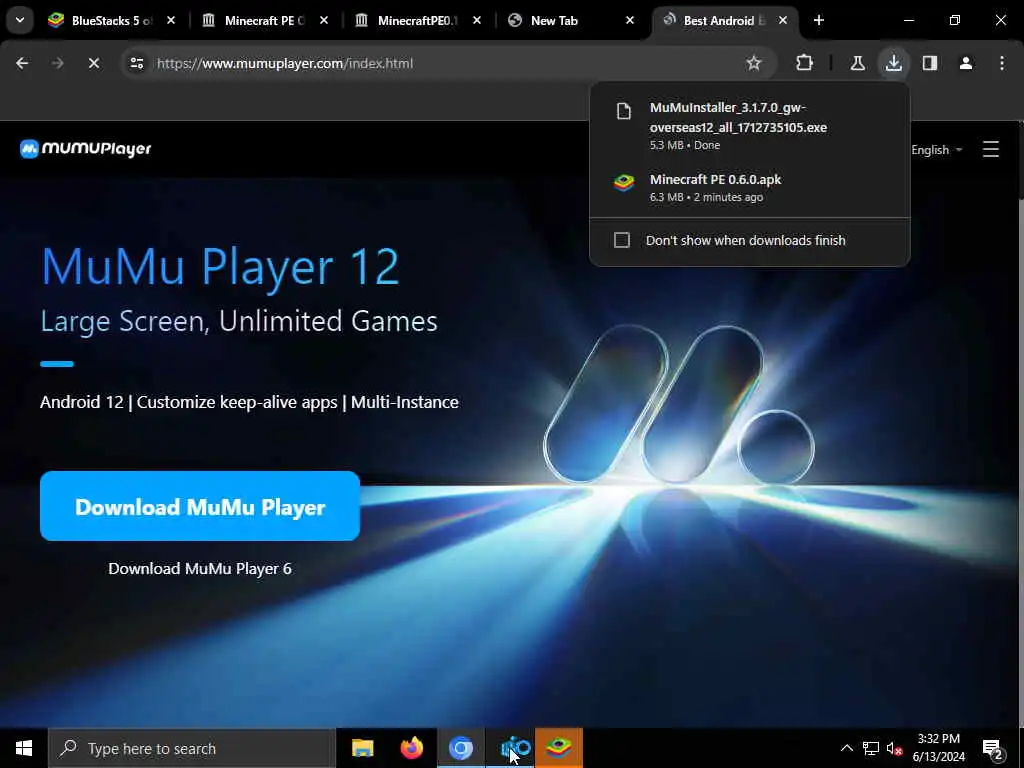Open the English language dropdown
Screen dimensions: 1024x768
coord(936,150)
